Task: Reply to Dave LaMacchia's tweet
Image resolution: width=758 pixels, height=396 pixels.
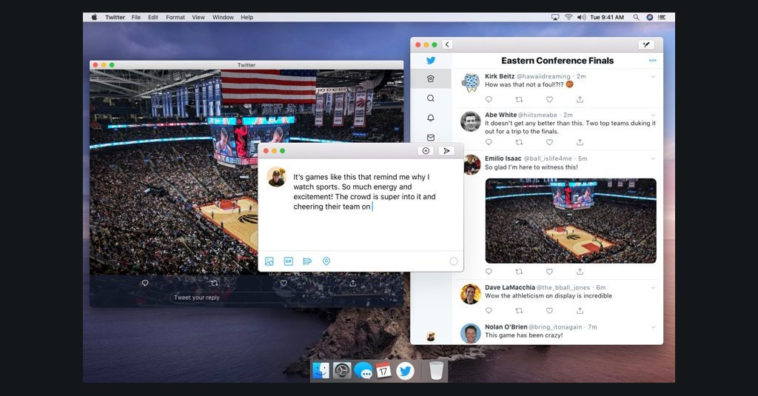Action: (x=489, y=310)
